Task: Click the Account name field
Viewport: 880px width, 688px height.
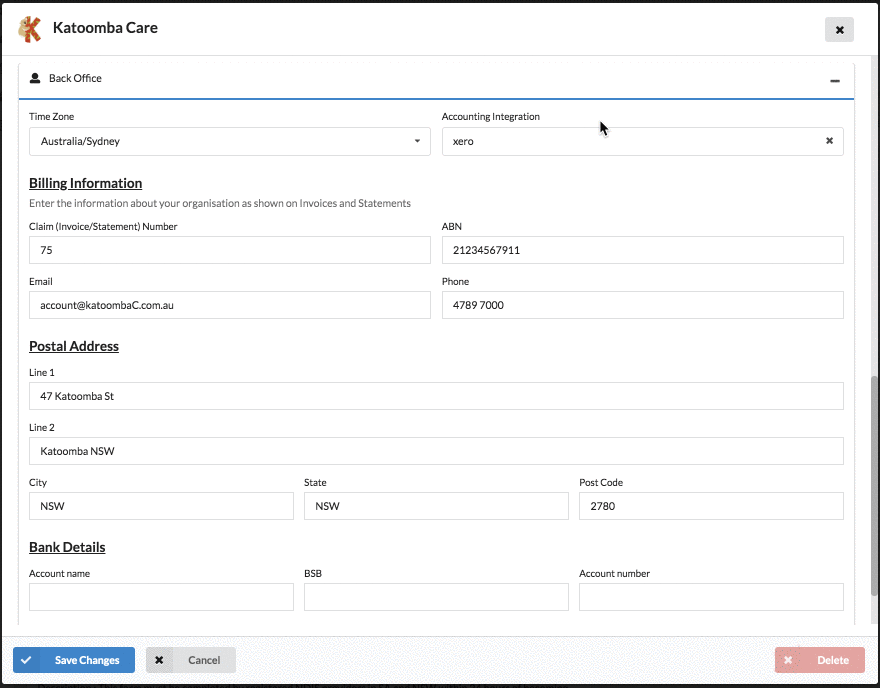Action: pyautogui.click(x=161, y=597)
